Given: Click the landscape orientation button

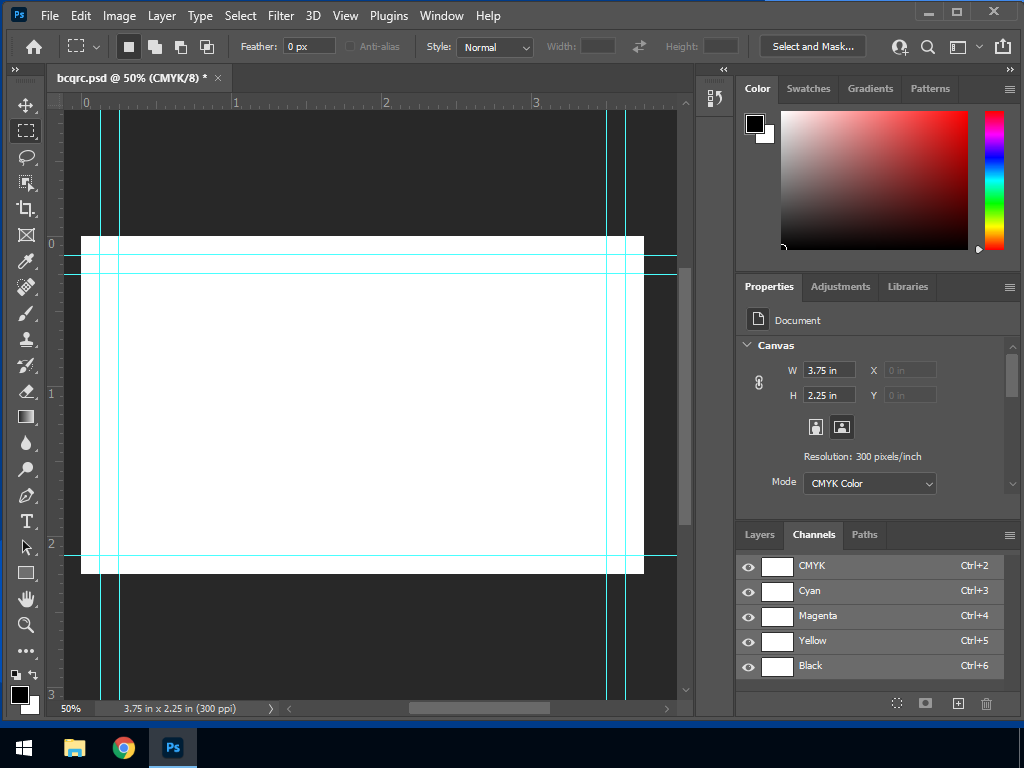Looking at the screenshot, I should (842, 427).
